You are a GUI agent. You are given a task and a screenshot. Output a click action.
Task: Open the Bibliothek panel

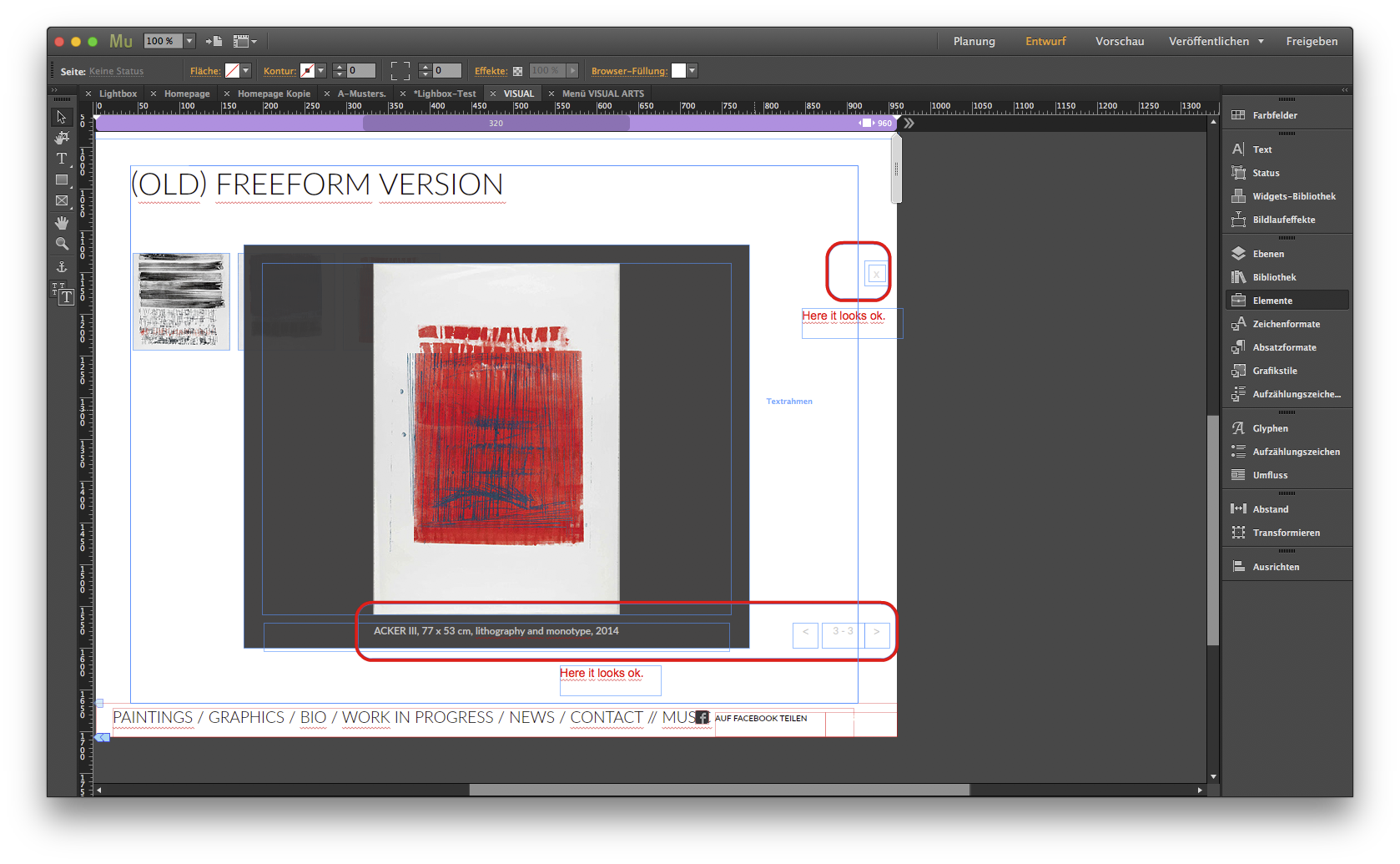tap(1287, 277)
